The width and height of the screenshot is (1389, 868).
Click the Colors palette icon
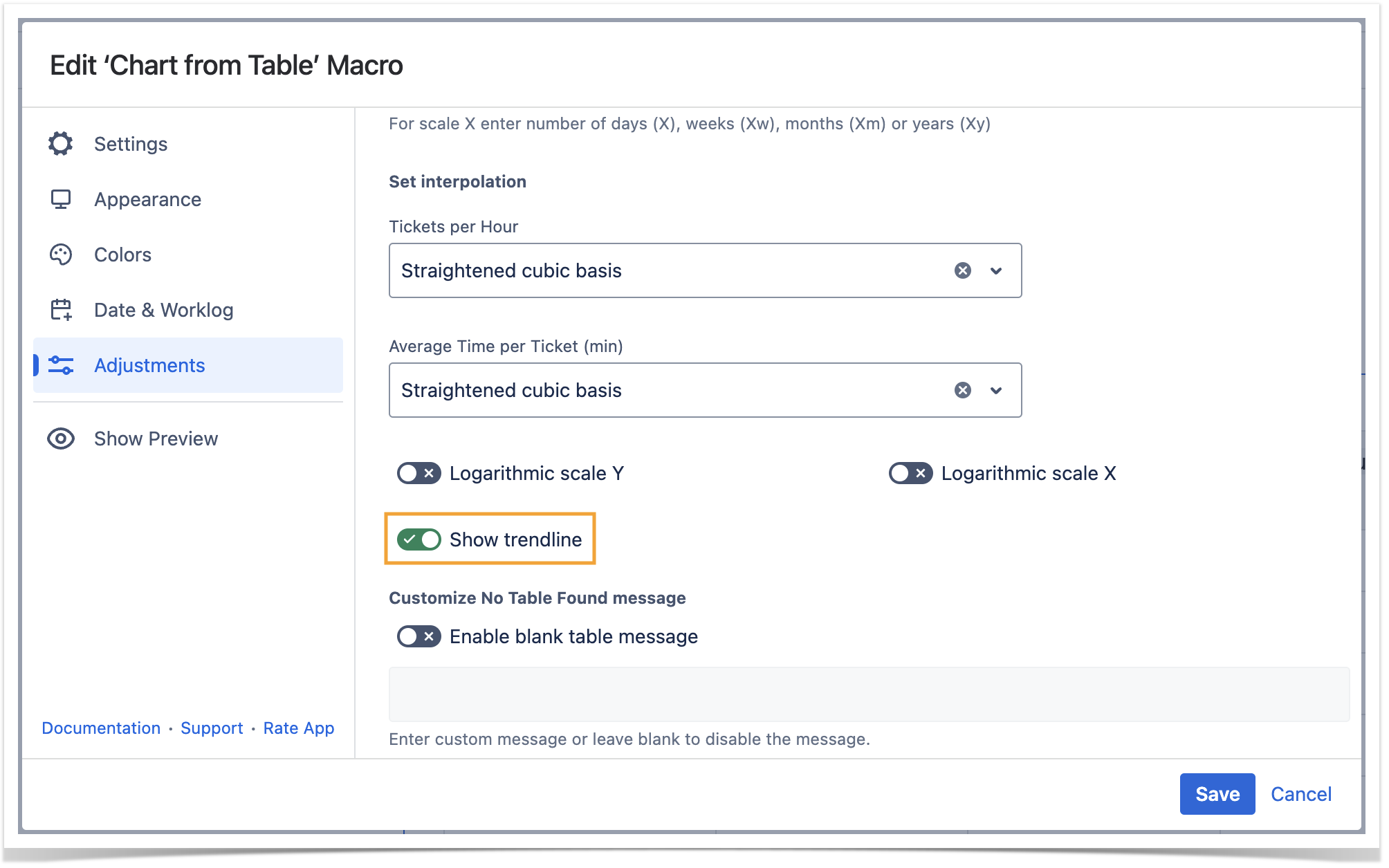61,255
